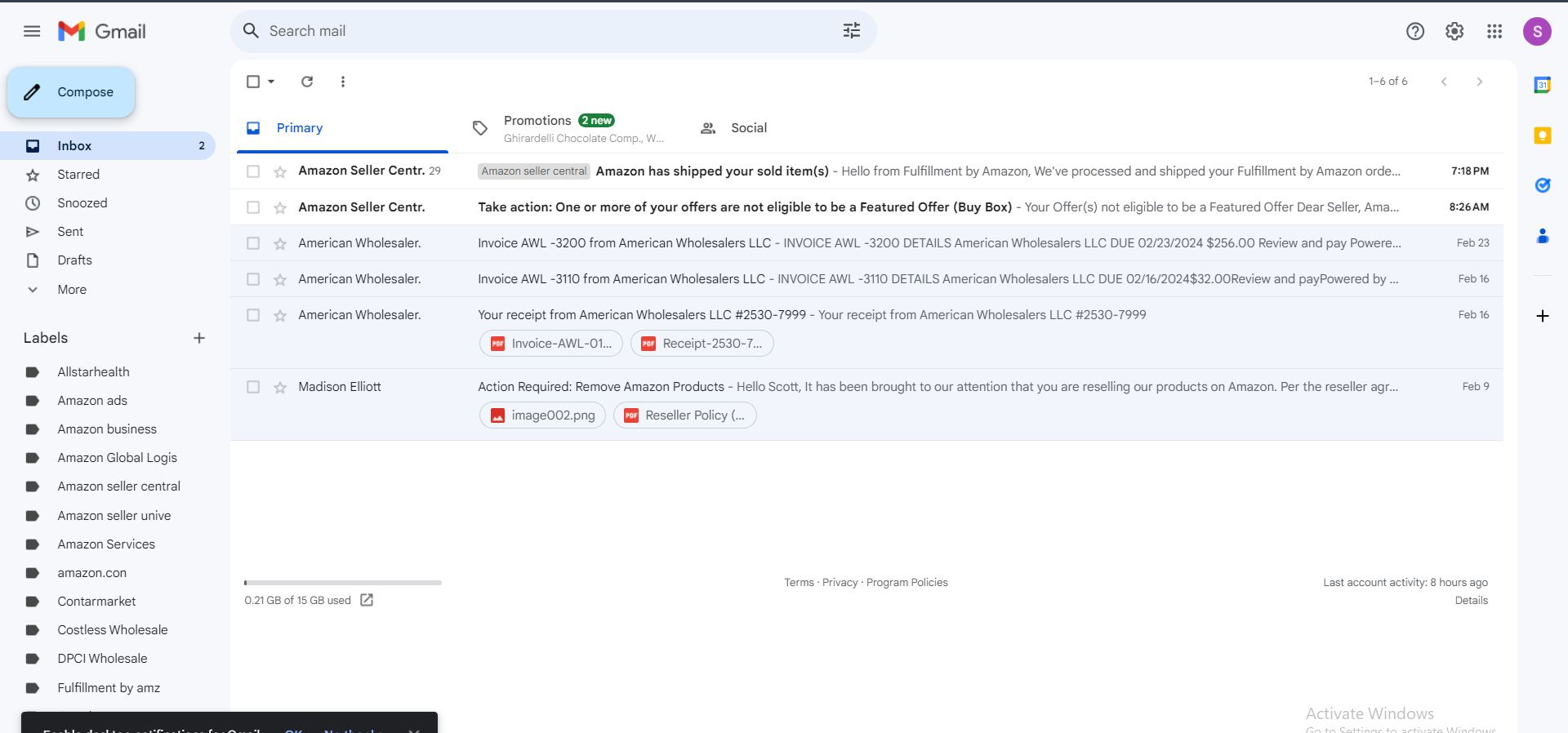Open the Google apps grid
Viewport: 1568px width, 733px height.
pos(1494,31)
